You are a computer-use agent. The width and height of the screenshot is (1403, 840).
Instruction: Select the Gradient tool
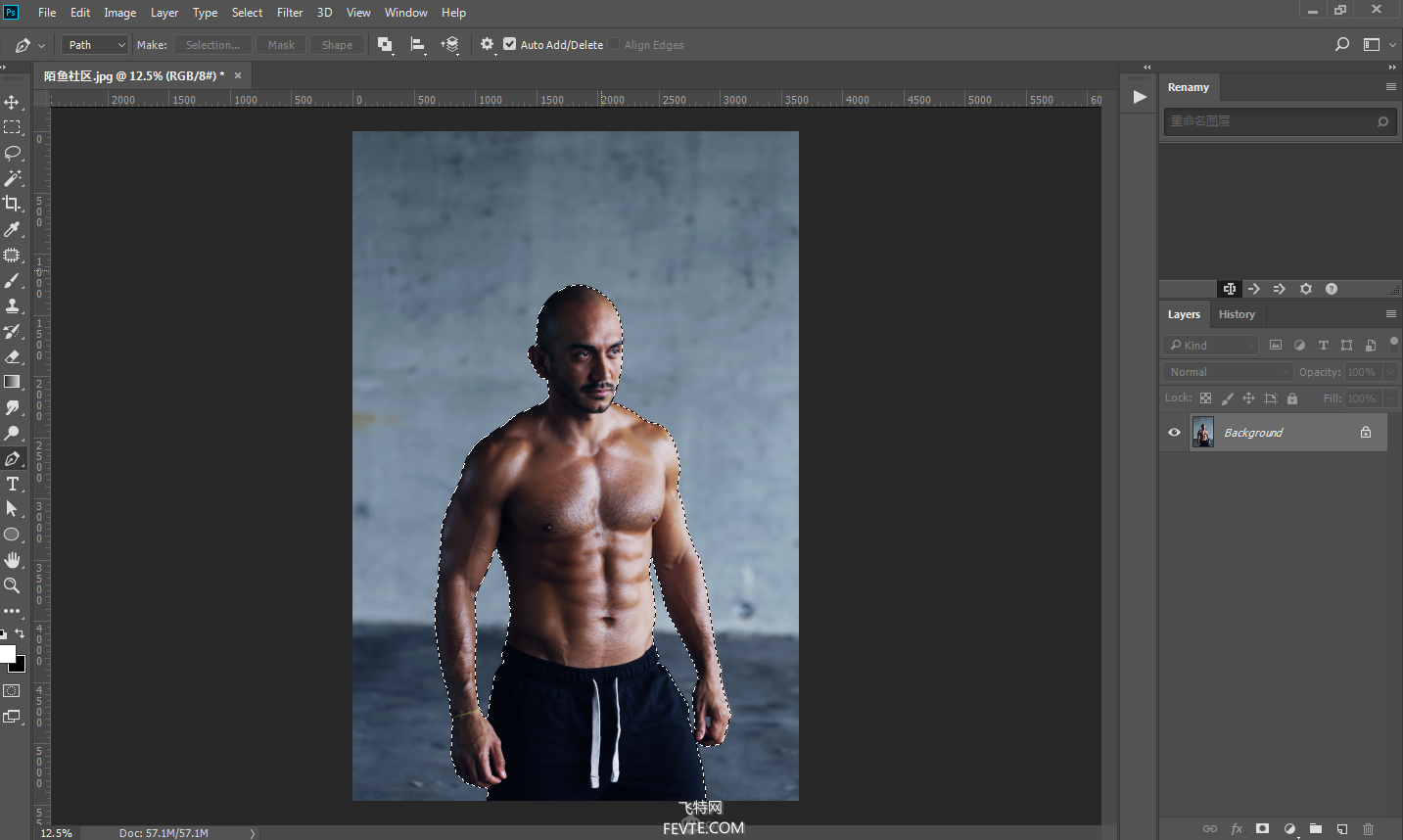(12, 382)
